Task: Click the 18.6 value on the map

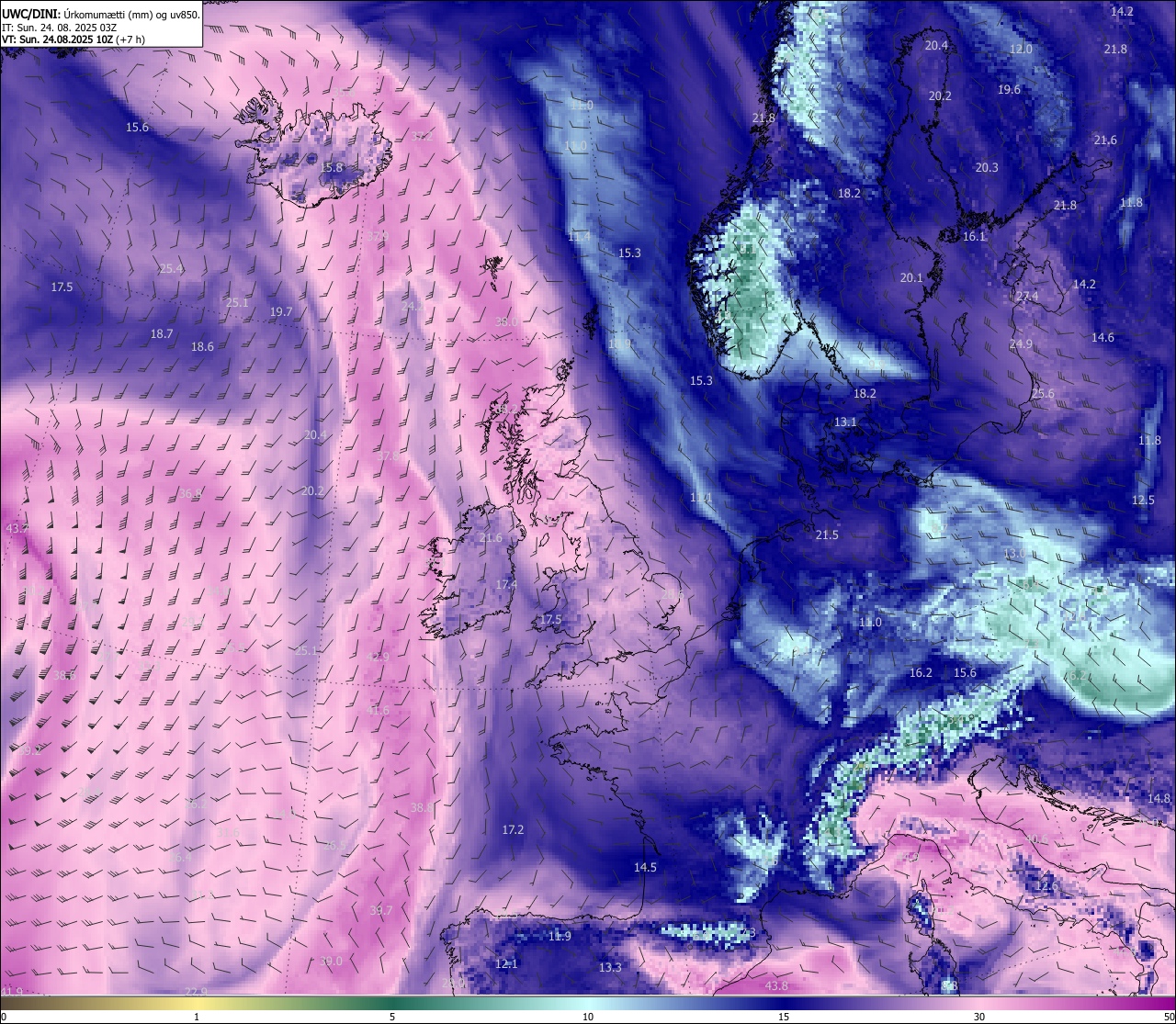Action: tap(202, 347)
